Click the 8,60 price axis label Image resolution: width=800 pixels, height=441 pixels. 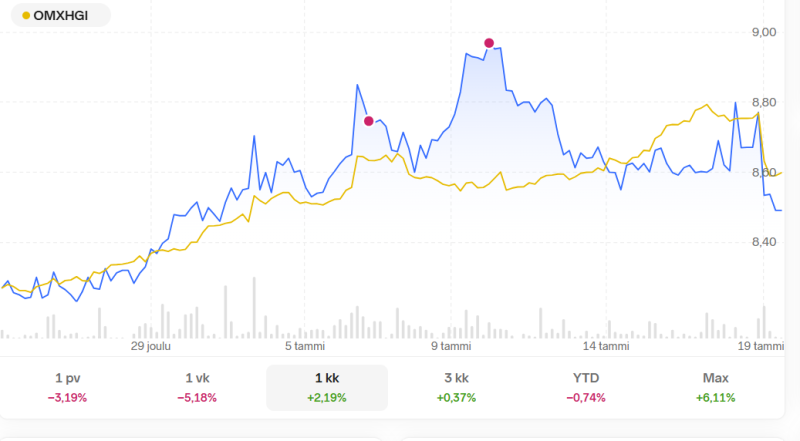(764, 172)
